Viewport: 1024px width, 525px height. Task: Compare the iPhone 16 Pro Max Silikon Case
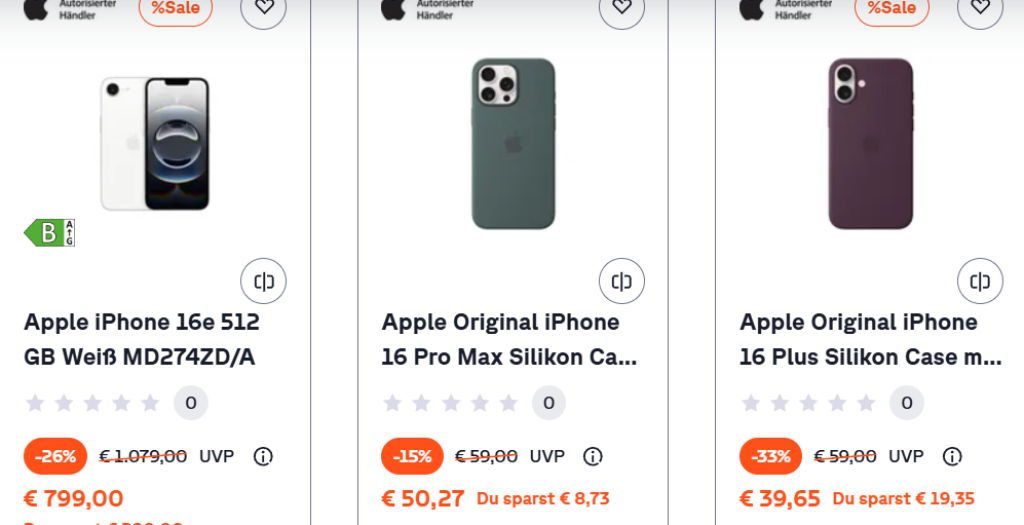click(621, 281)
